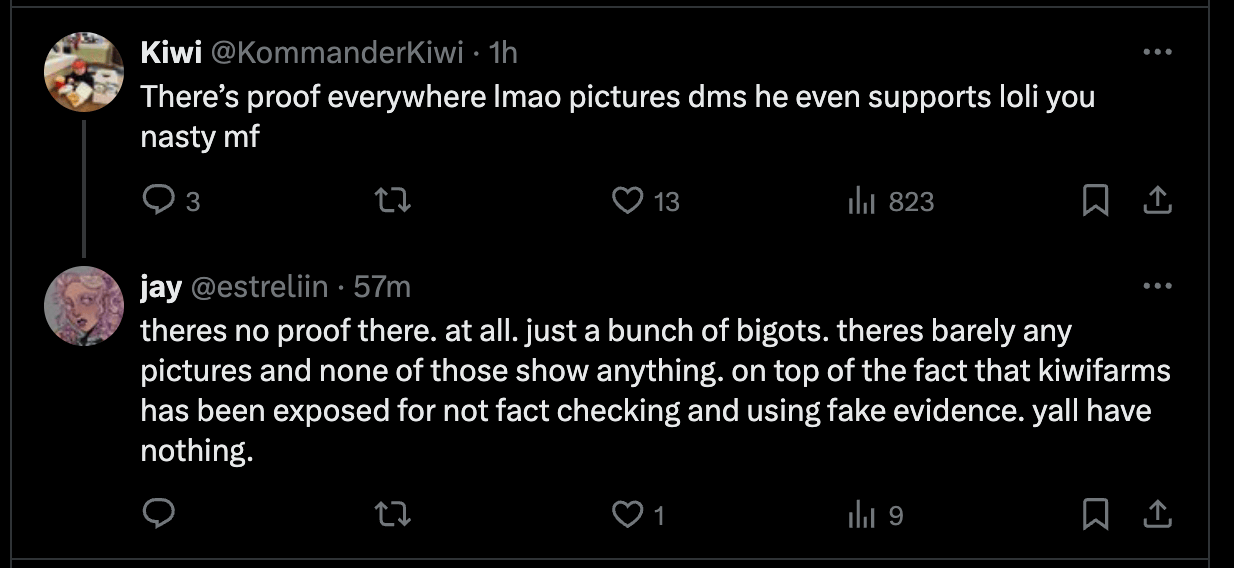Open Kiwi's profile picture
Screen dimensions: 1234x568
pos(84,72)
